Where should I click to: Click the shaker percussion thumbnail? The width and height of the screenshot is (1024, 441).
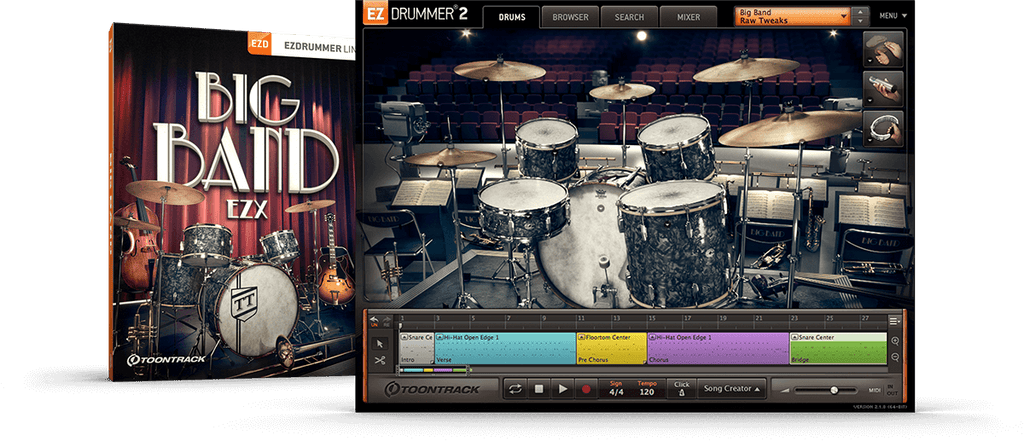pyautogui.click(x=883, y=89)
